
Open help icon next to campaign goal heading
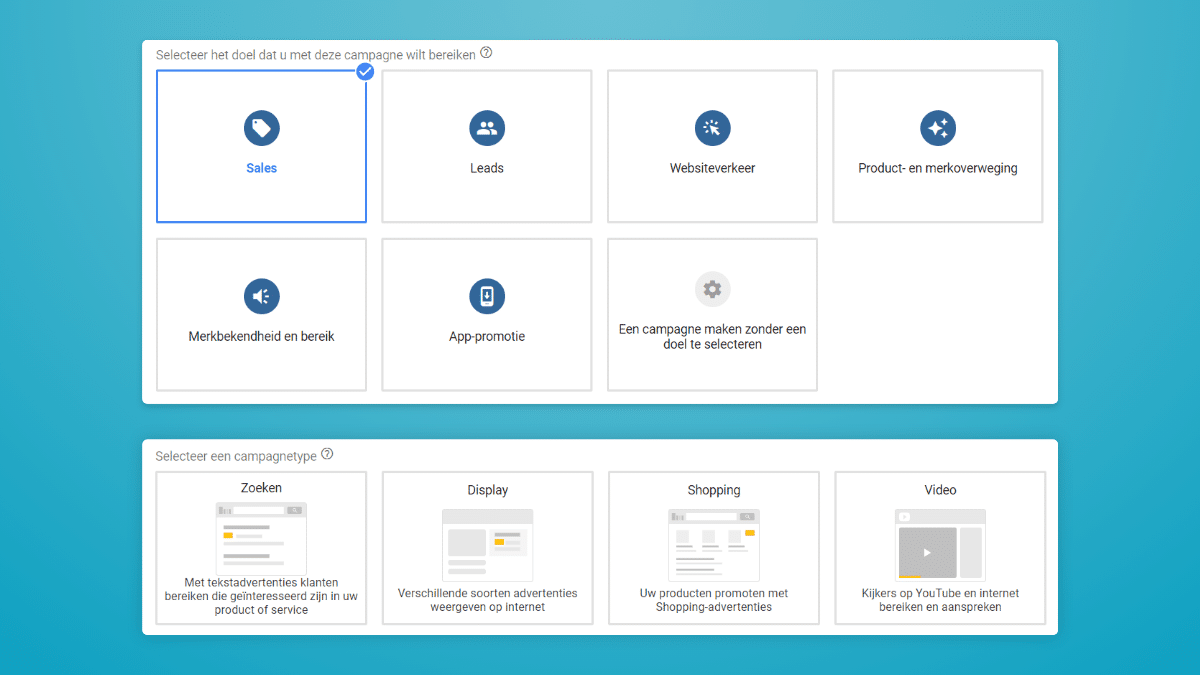(x=486, y=53)
